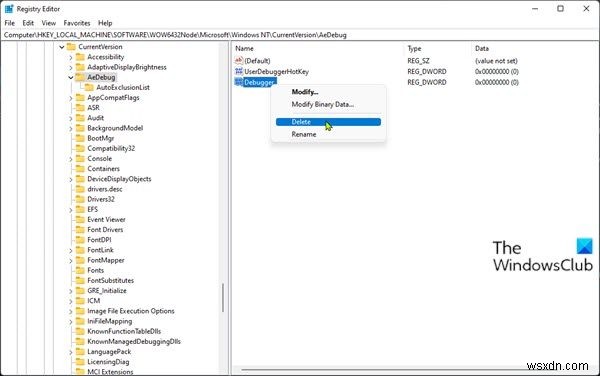This screenshot has height=376, width=600.
Task: Click the AeDebug open folder icon
Action: (x=80, y=77)
